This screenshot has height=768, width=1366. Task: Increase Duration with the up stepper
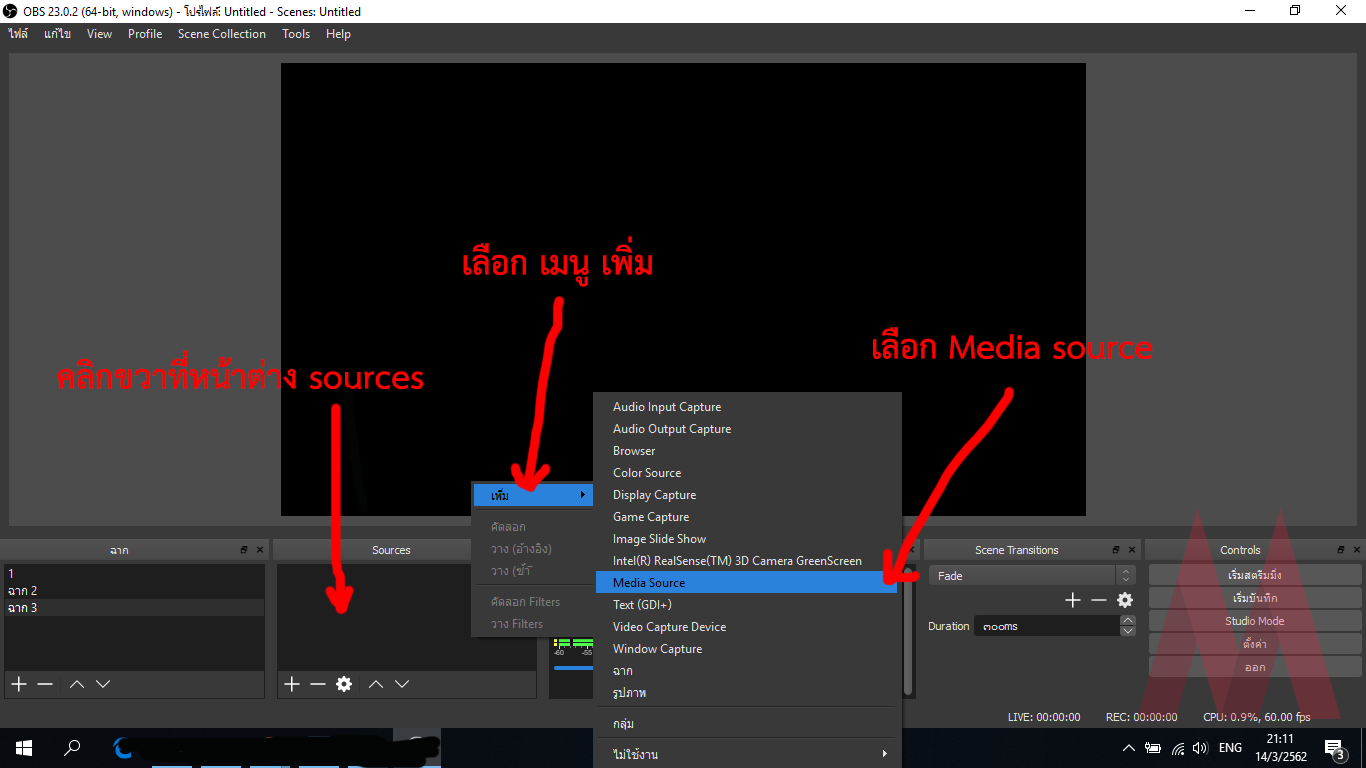(1128, 621)
